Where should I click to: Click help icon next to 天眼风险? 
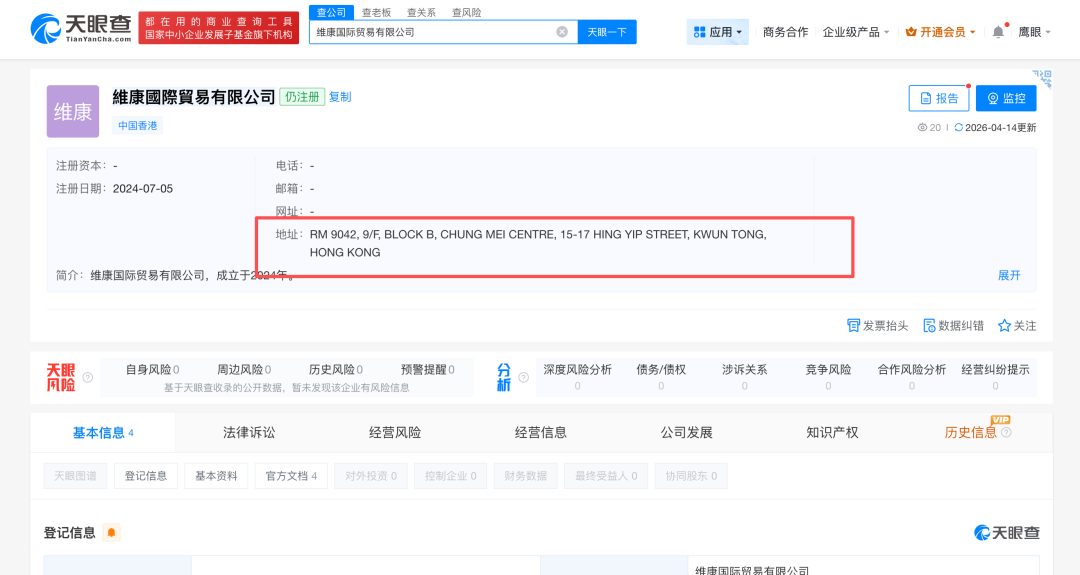(x=88, y=378)
